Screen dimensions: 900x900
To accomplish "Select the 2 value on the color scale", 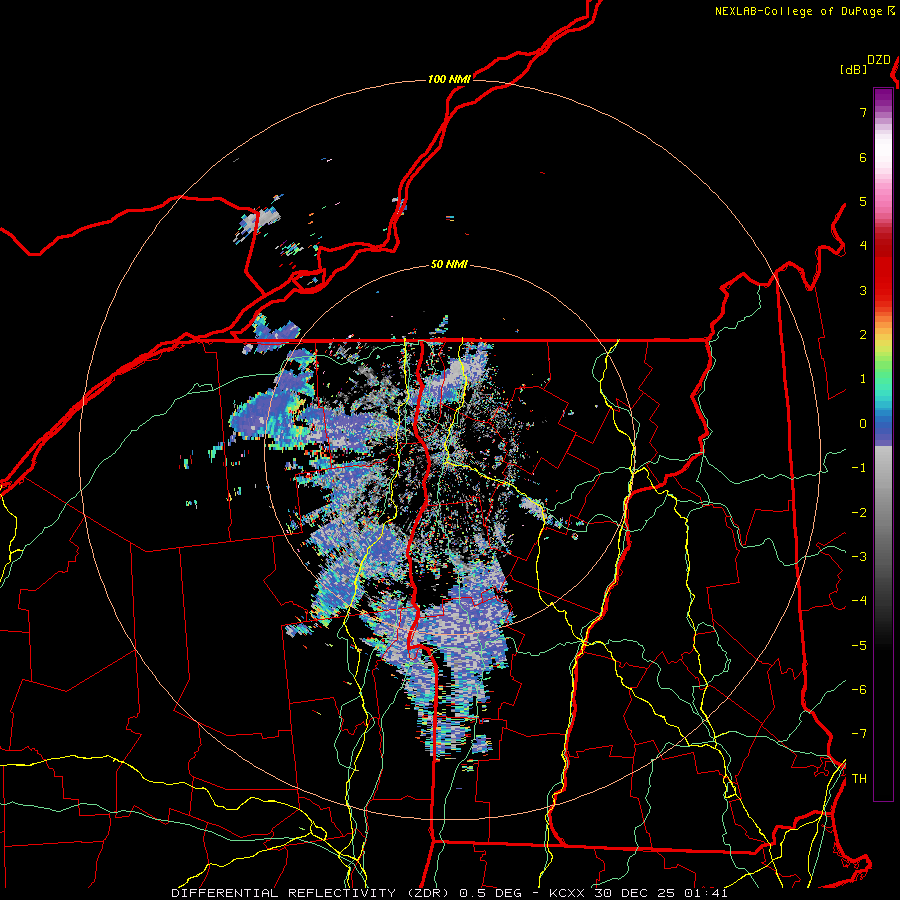I will (863, 335).
